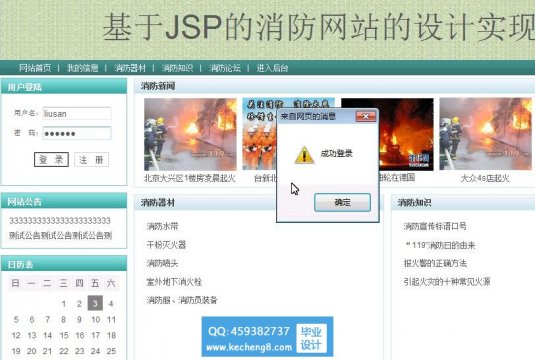This screenshot has height=360, width=535.
Task: Click the 成功登录 message text
Action: point(336,154)
